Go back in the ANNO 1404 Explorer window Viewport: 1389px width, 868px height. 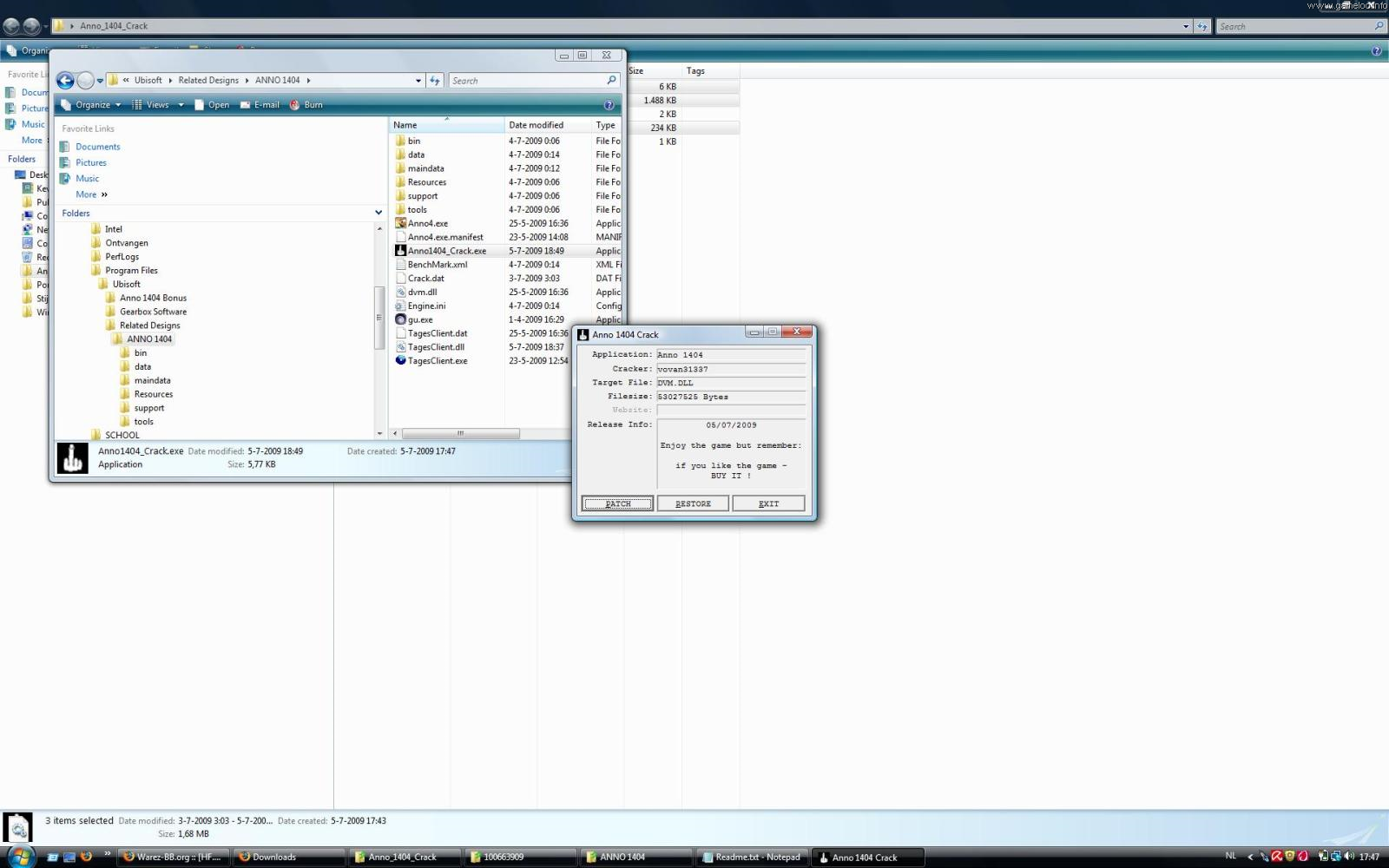pos(65,81)
